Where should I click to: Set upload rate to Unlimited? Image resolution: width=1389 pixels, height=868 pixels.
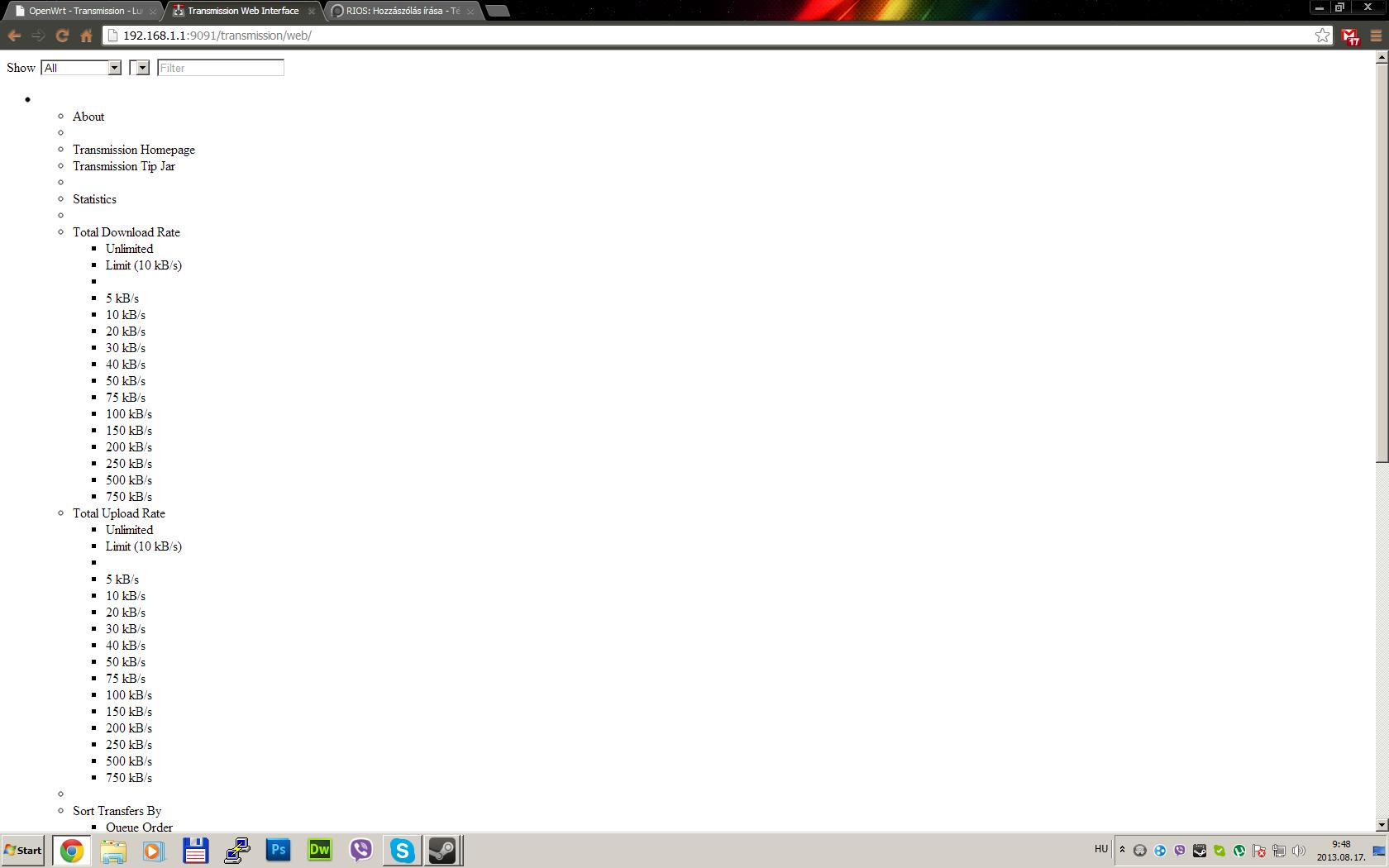[129, 530]
